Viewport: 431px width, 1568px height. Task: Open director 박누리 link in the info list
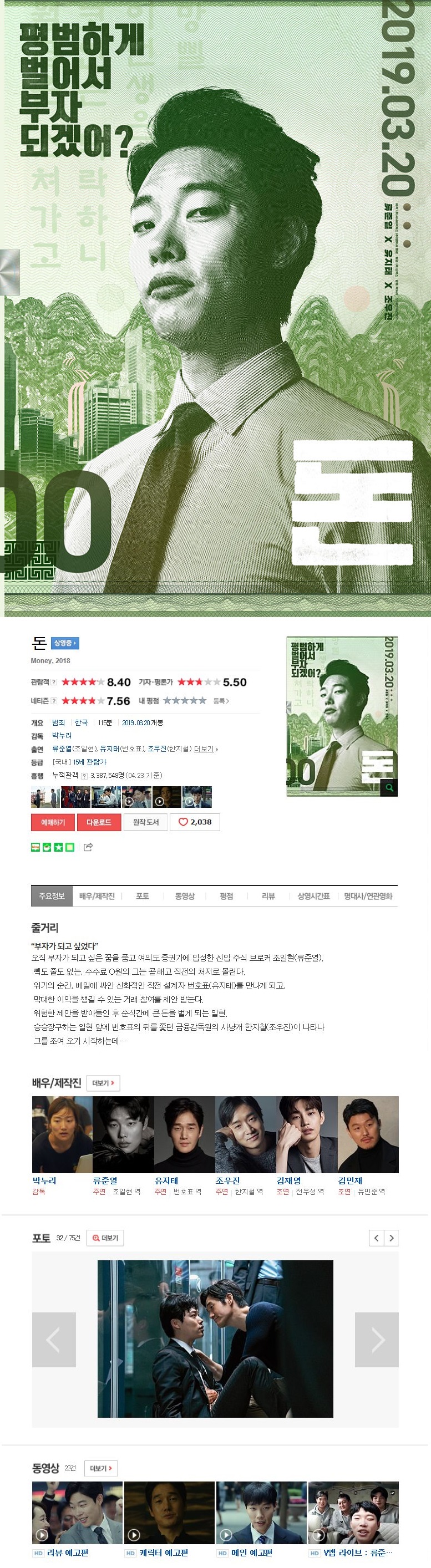(62, 735)
